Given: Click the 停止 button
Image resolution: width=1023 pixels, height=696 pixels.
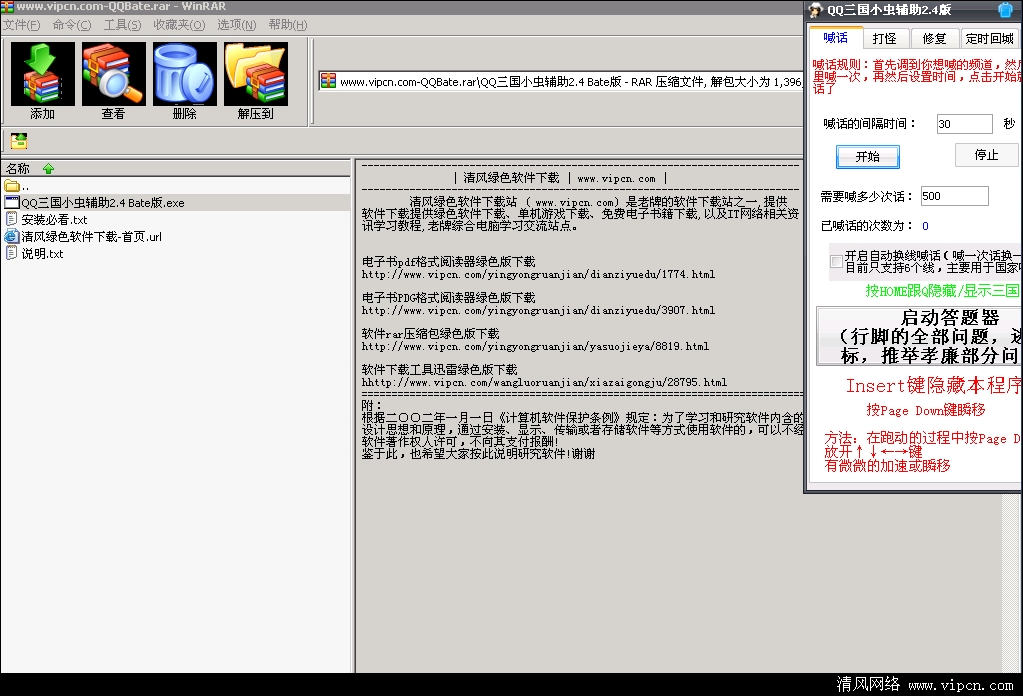Looking at the screenshot, I should tap(986, 155).
